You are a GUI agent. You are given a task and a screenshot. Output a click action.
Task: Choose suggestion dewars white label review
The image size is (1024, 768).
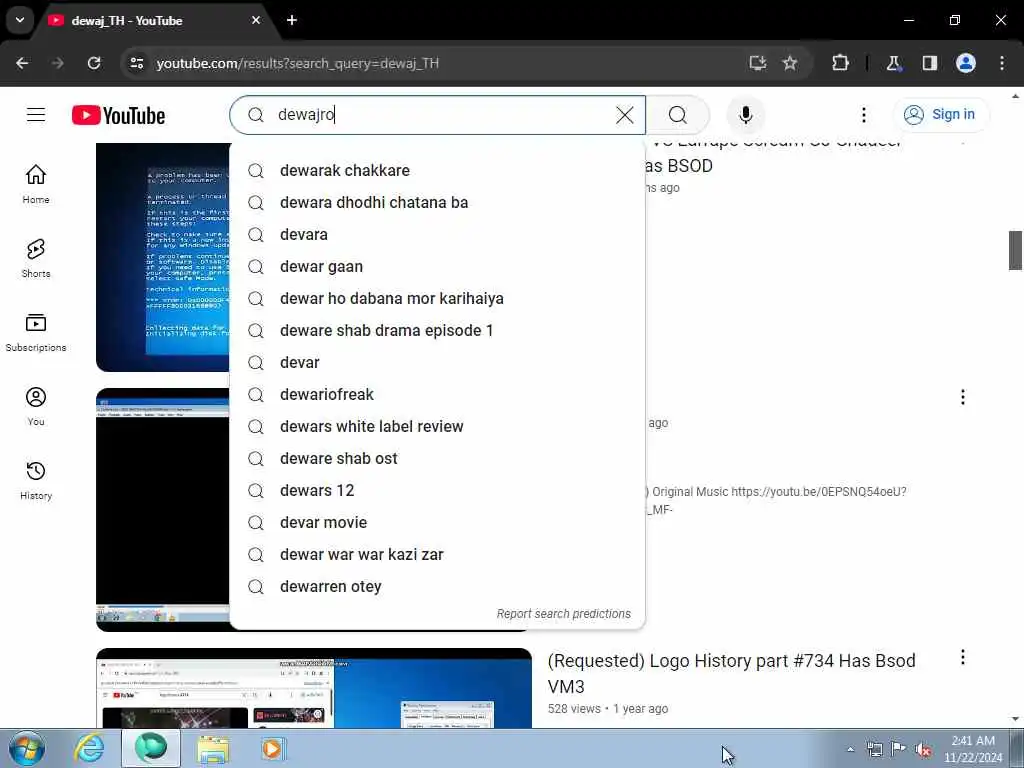[438, 426]
